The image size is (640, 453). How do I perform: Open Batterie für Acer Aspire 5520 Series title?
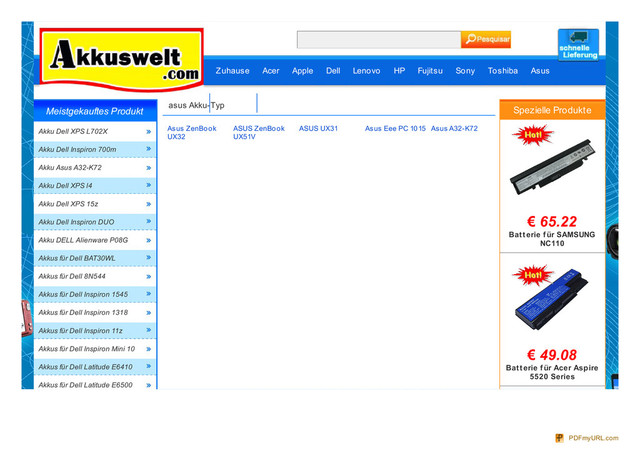(x=552, y=372)
